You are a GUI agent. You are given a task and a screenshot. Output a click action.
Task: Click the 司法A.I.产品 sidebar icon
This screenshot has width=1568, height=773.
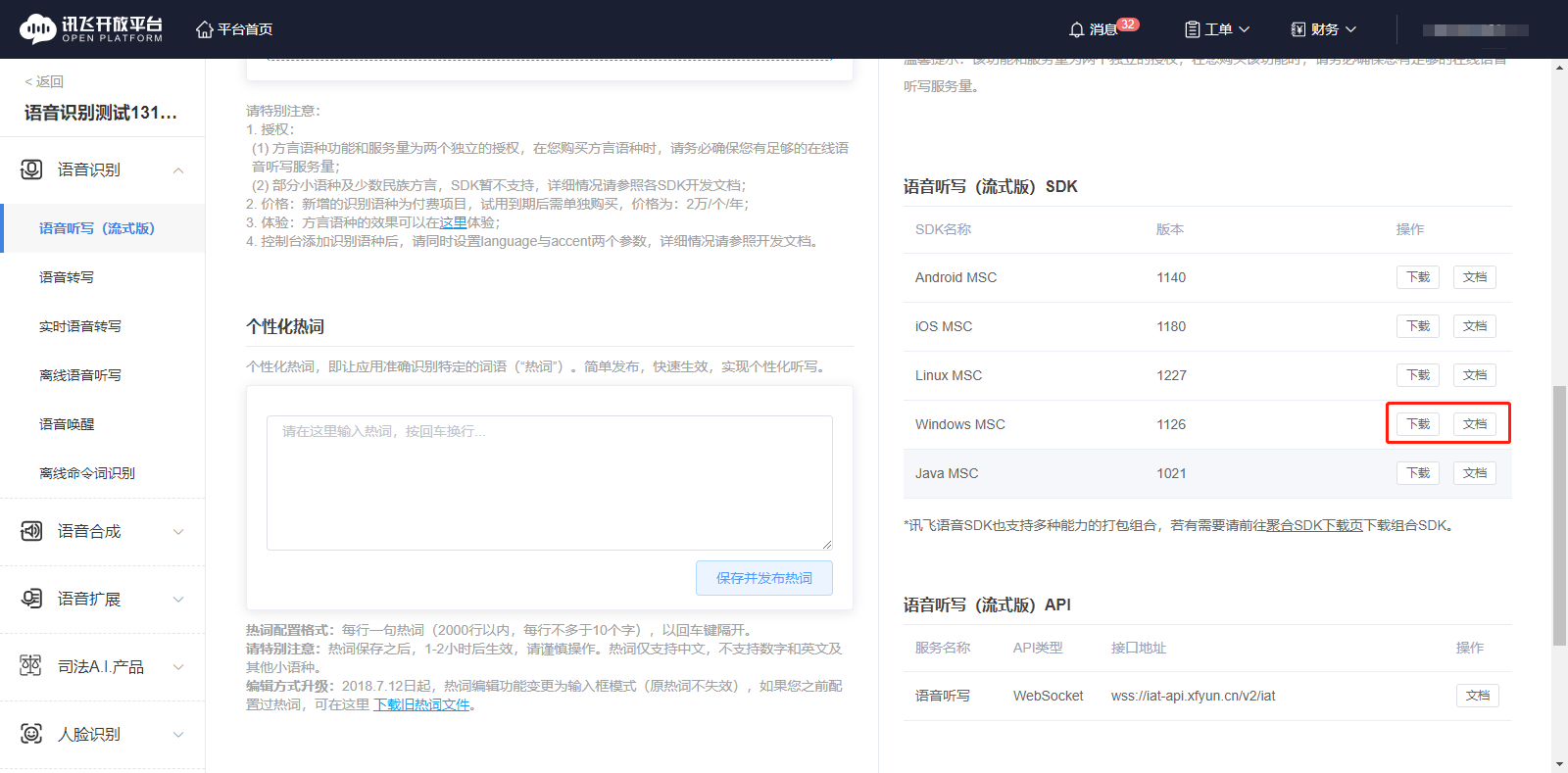[x=31, y=666]
